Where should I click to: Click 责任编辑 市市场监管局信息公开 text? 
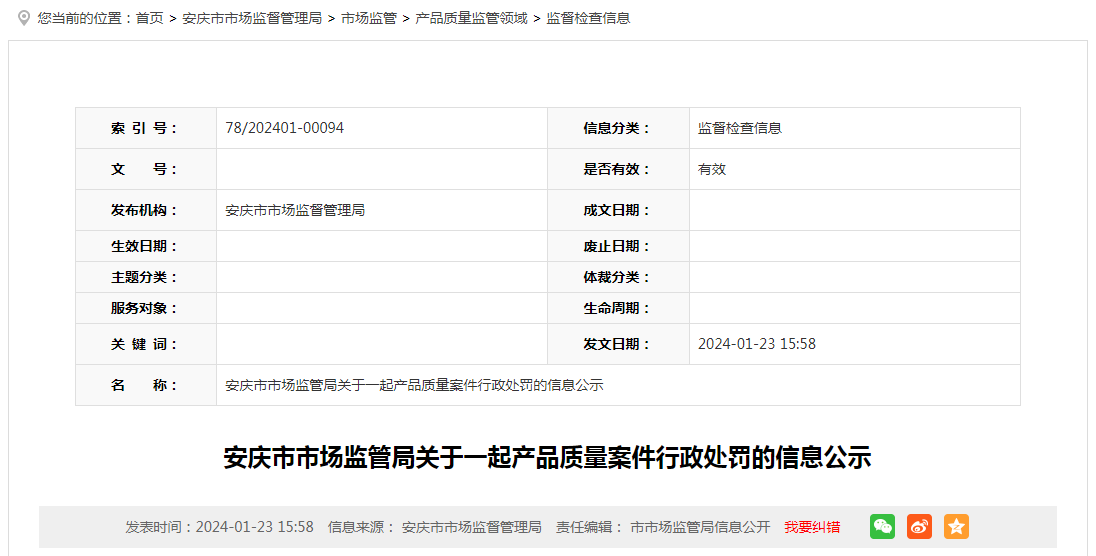click(663, 527)
